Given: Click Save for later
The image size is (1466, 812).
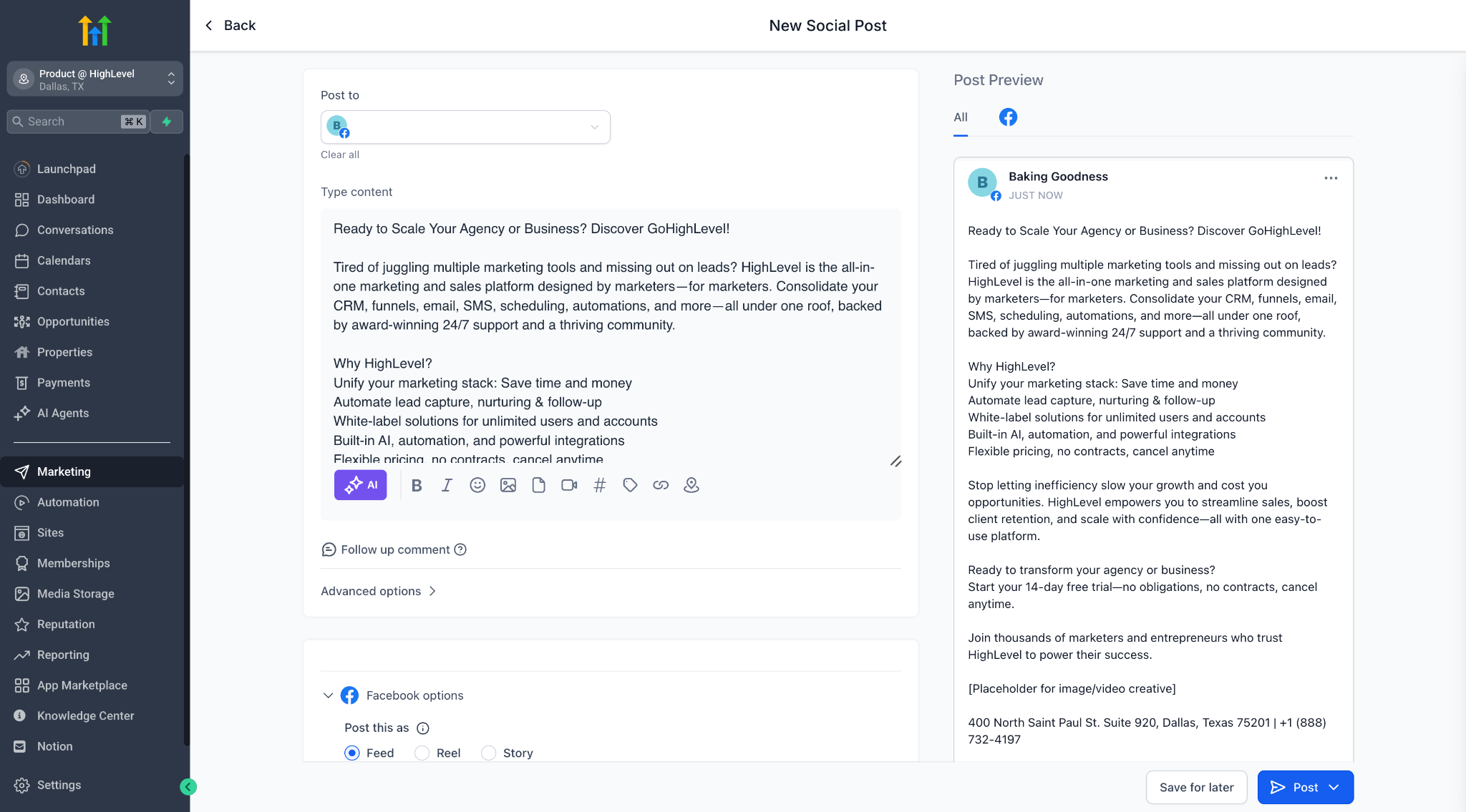Looking at the screenshot, I should [1196, 787].
